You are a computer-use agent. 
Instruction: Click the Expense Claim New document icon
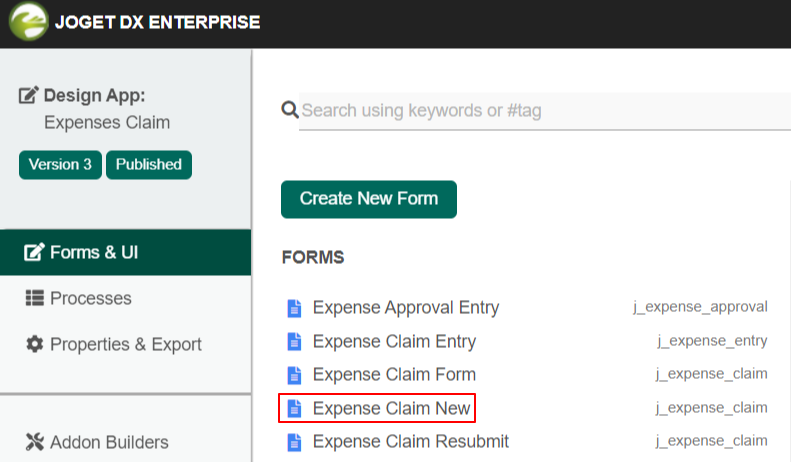(294, 408)
